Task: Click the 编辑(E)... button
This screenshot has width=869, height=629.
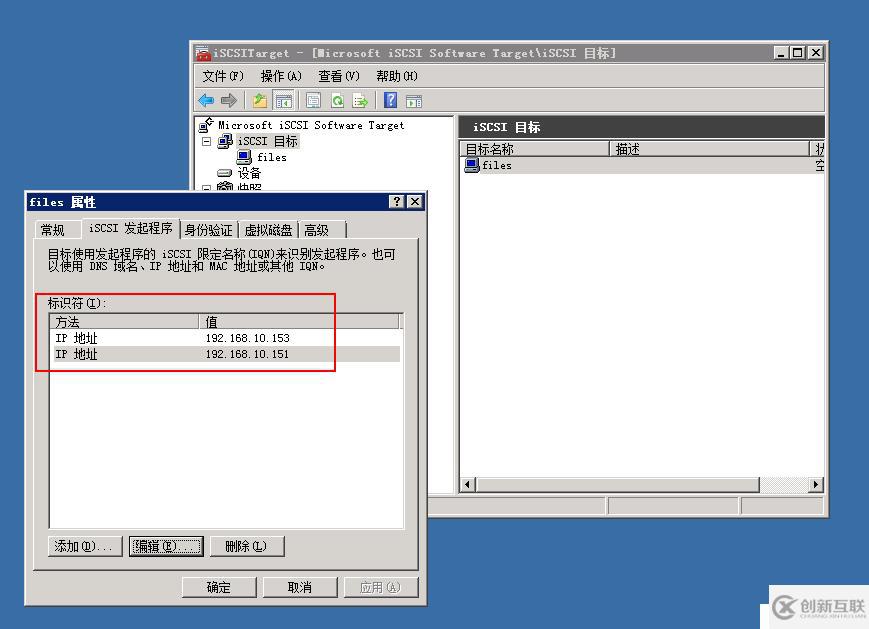Action: coord(166,546)
